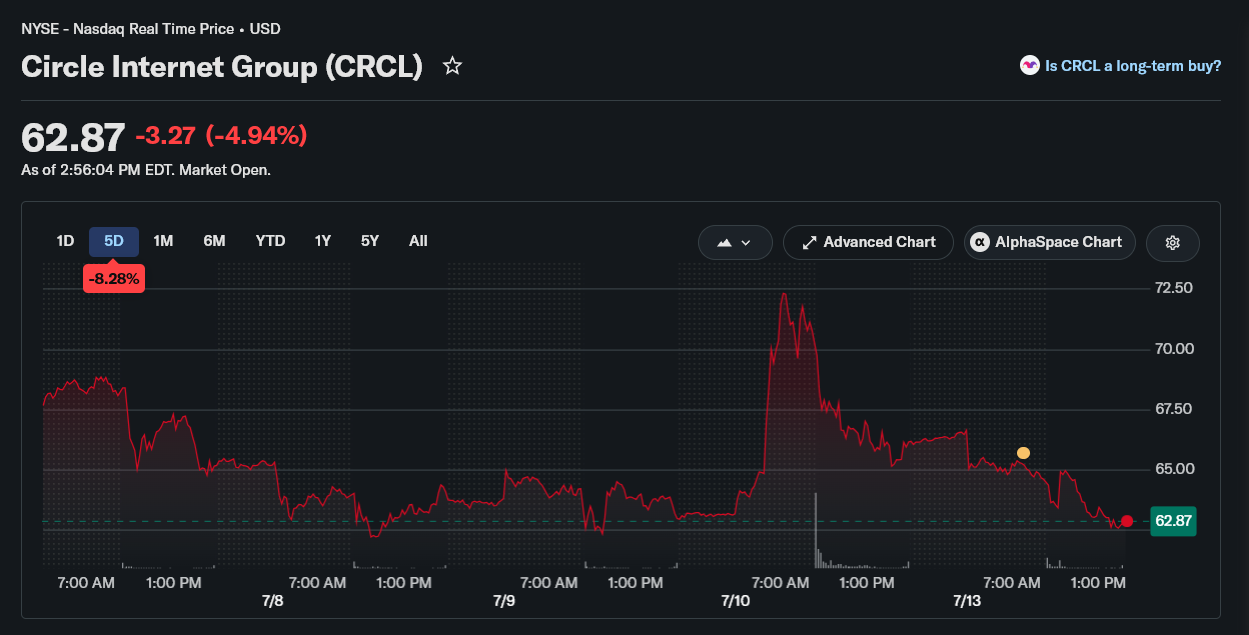The width and height of the screenshot is (1249, 635).
Task: Switch chart to 6M range
Action: tap(214, 241)
